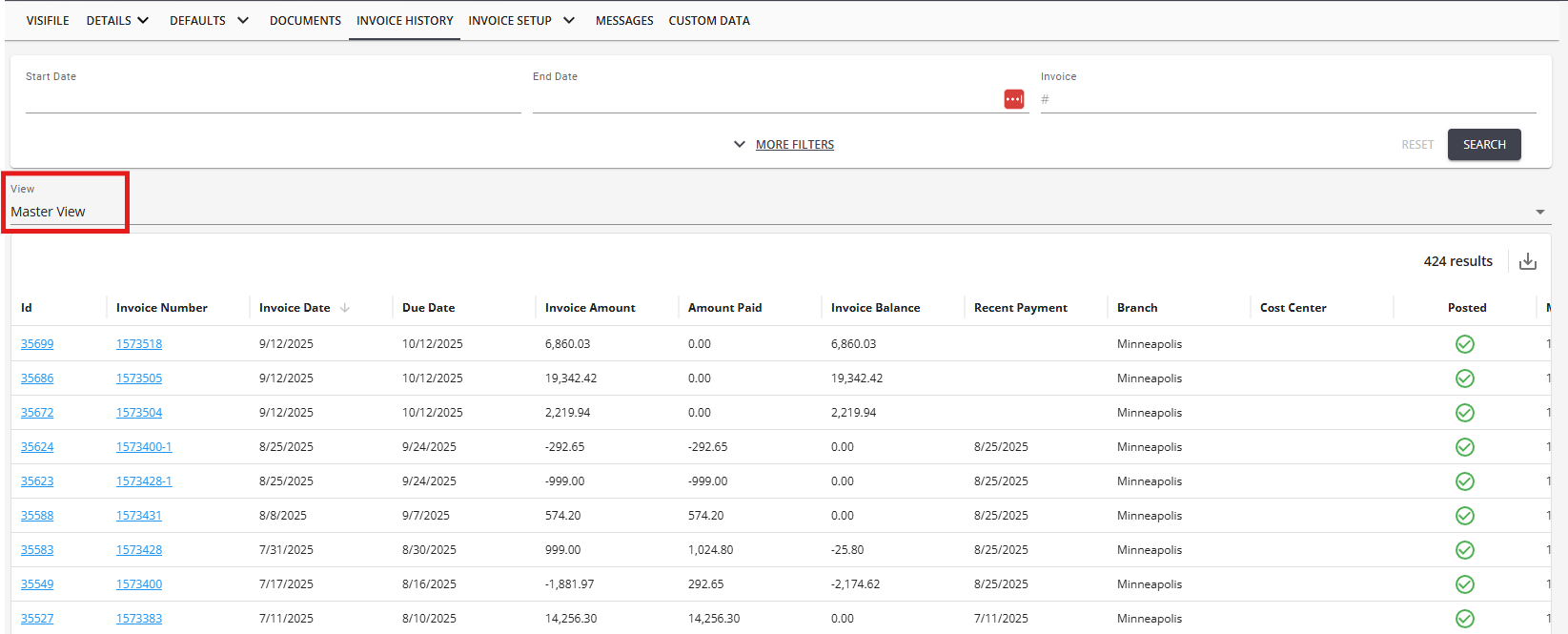
Task: Click the Invoice Date sort arrow
Action: tap(345, 308)
